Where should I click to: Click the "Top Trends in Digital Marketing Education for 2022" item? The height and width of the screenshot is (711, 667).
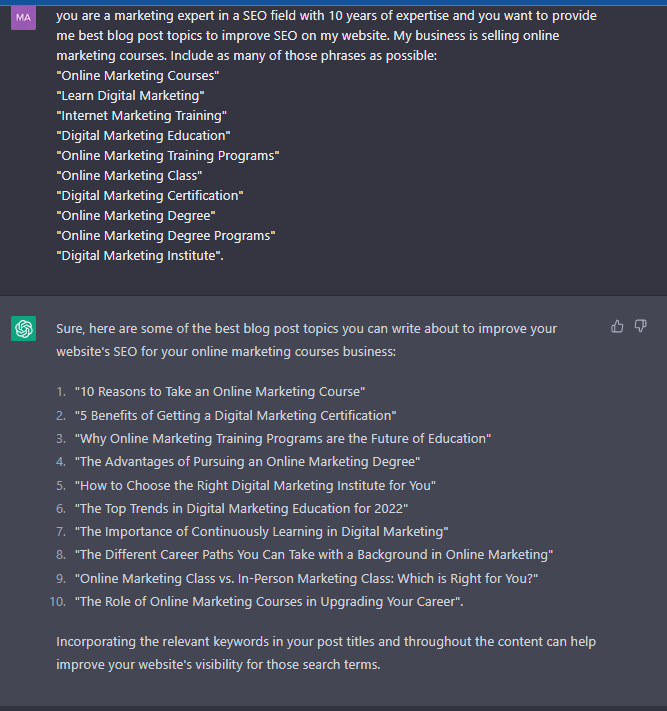click(241, 508)
